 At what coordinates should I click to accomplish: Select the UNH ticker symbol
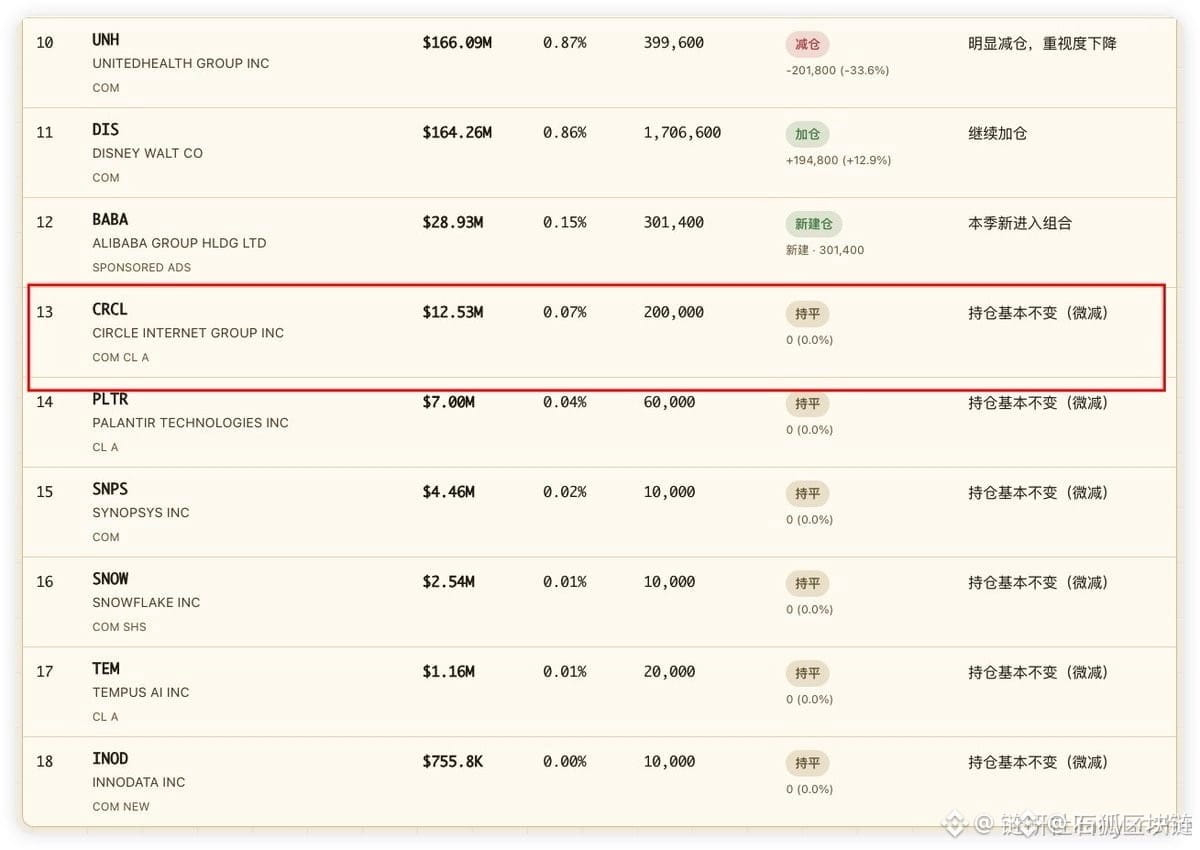pyautogui.click(x=105, y=40)
